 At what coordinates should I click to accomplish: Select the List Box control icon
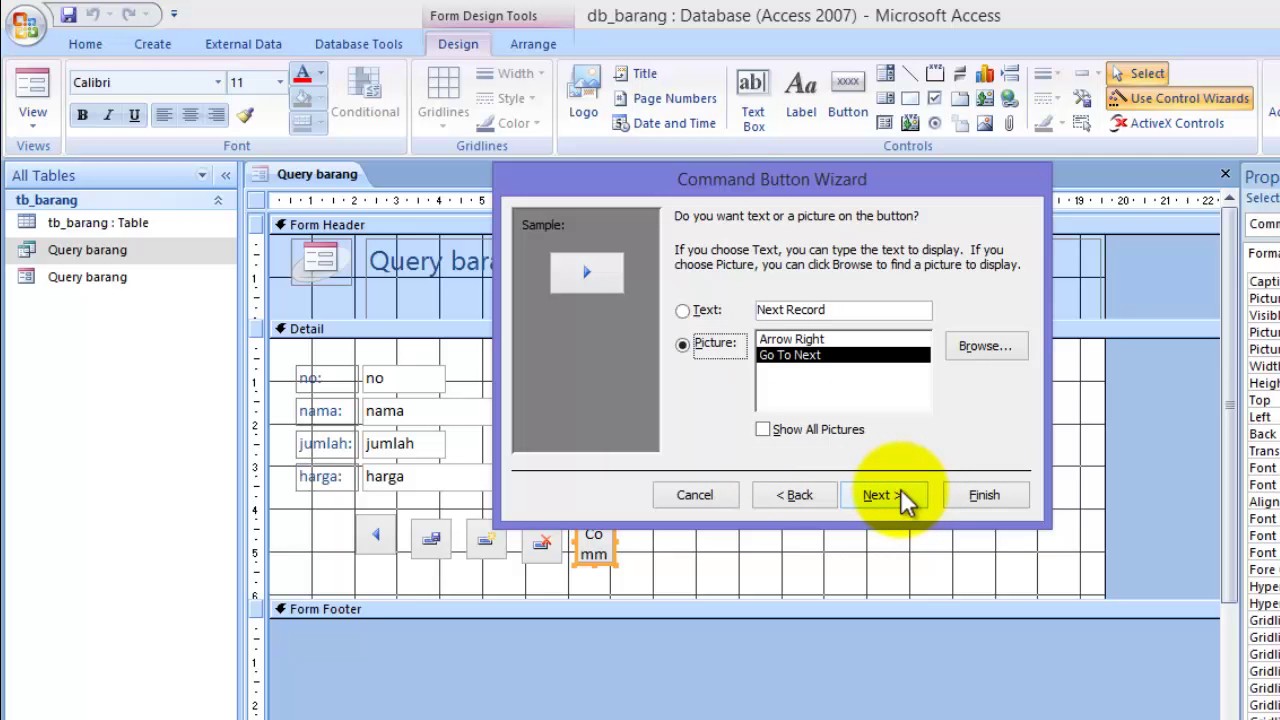tap(885, 99)
